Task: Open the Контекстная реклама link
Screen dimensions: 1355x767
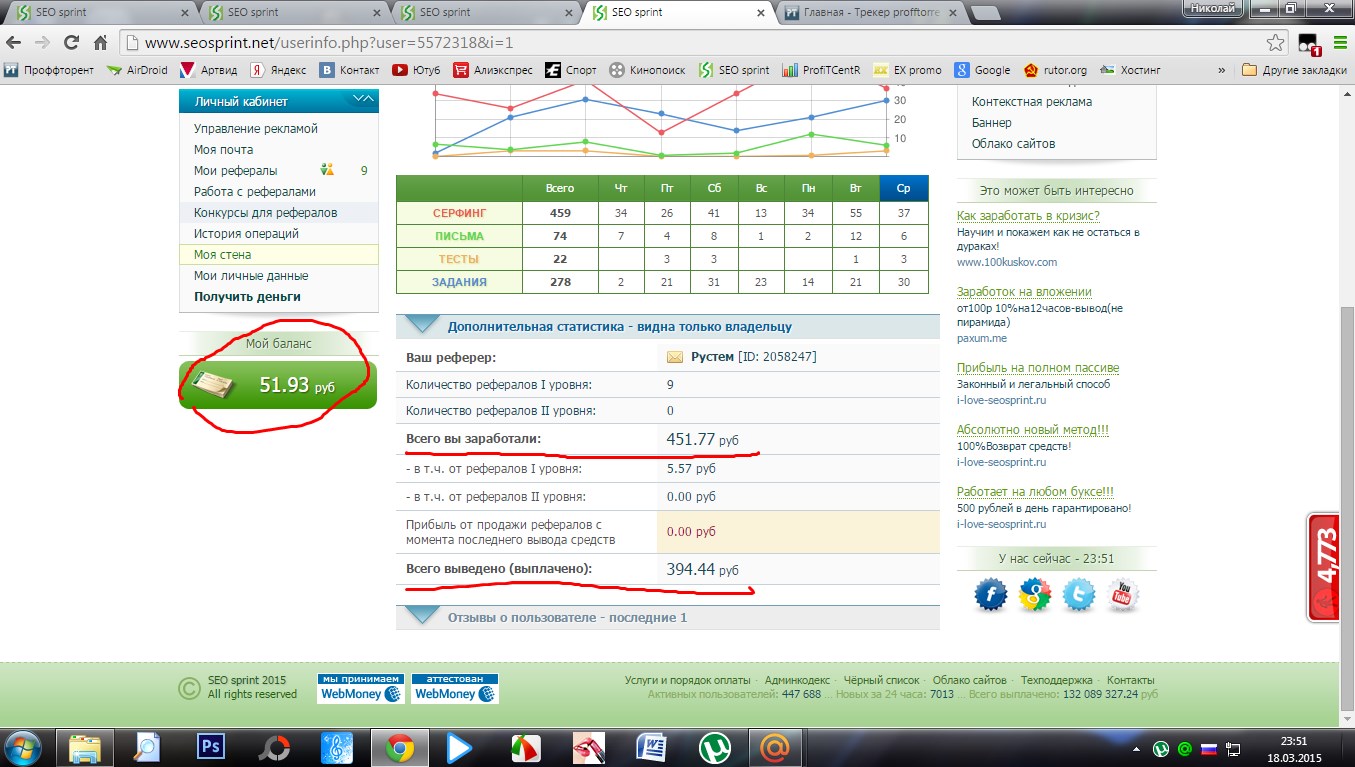Action: pyautogui.click(x=1032, y=101)
